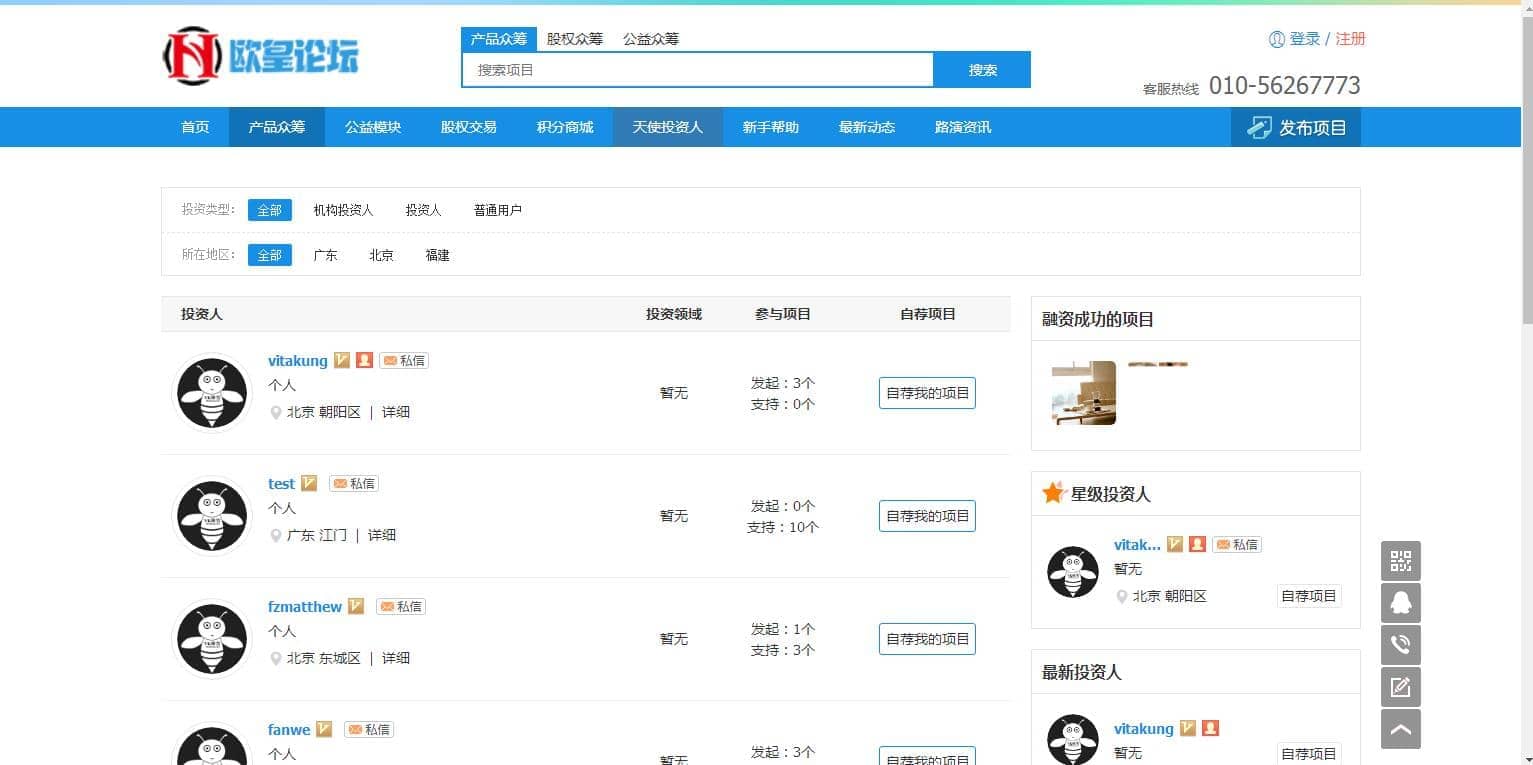Viewport: 1533px width, 765px height.
Task: Switch to 股权众筹 search tab
Action: pos(575,39)
